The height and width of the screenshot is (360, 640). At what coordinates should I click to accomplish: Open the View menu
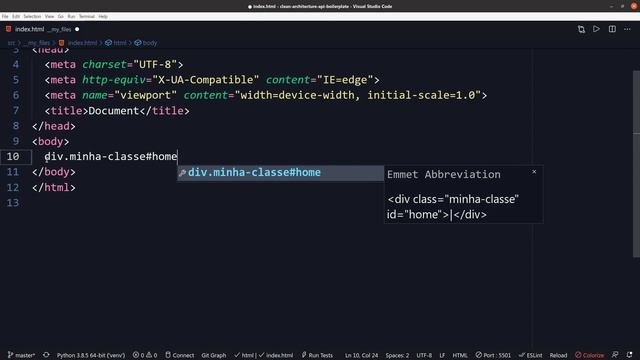tap(49, 16)
